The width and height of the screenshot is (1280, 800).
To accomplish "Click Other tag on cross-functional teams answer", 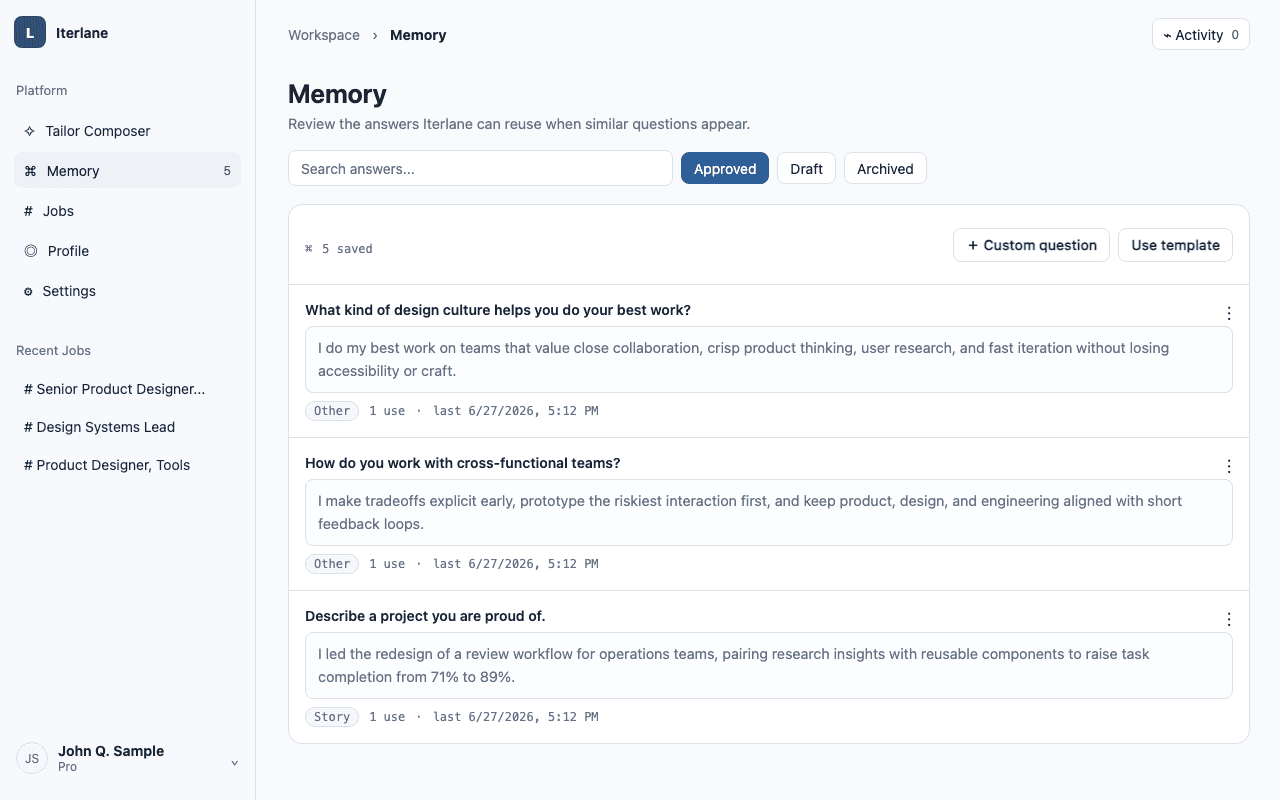I will (x=332, y=564).
